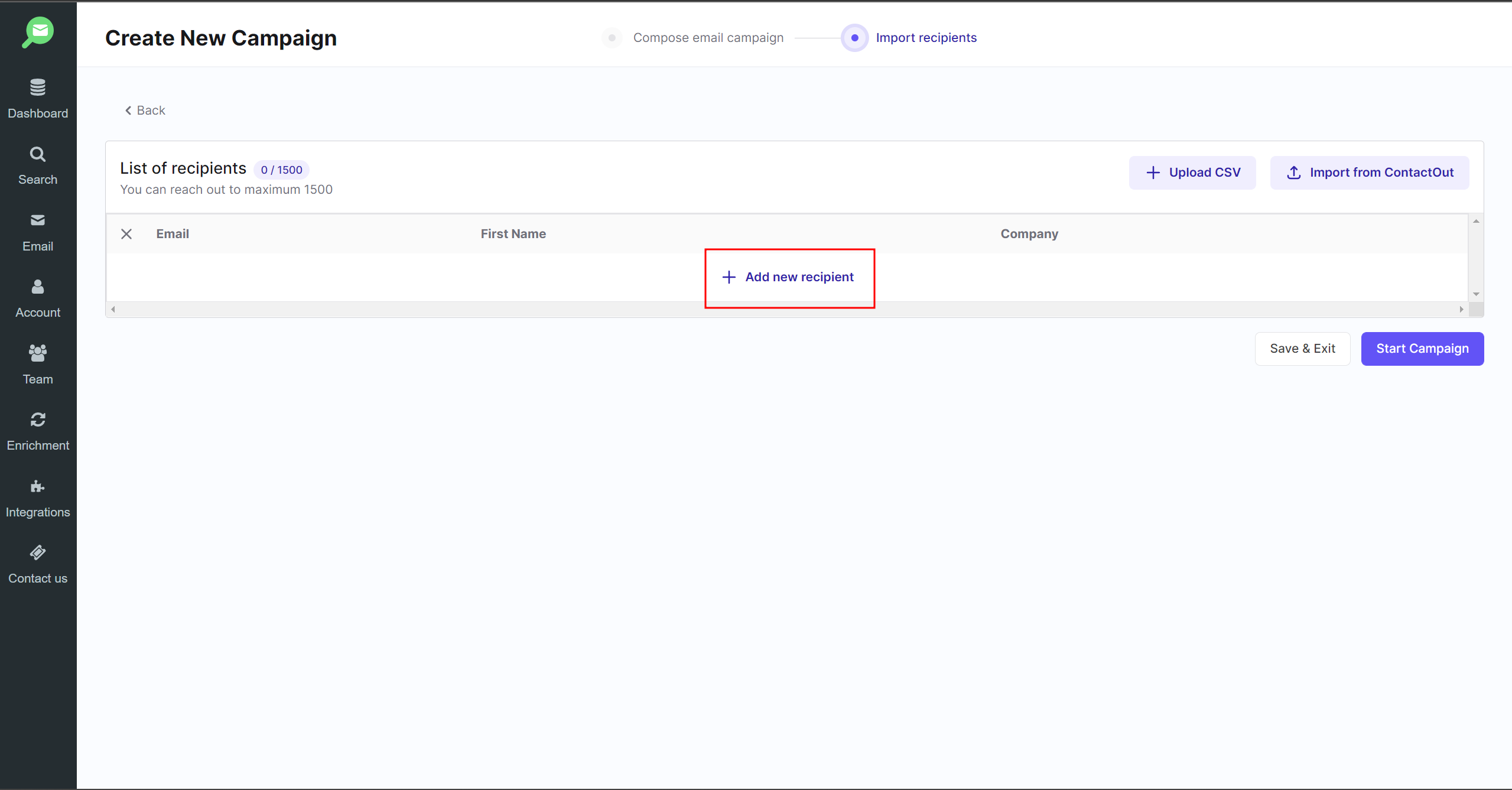This screenshot has width=1512, height=790.
Task: Select the Compose email campaign step
Action: pyautogui.click(x=708, y=38)
